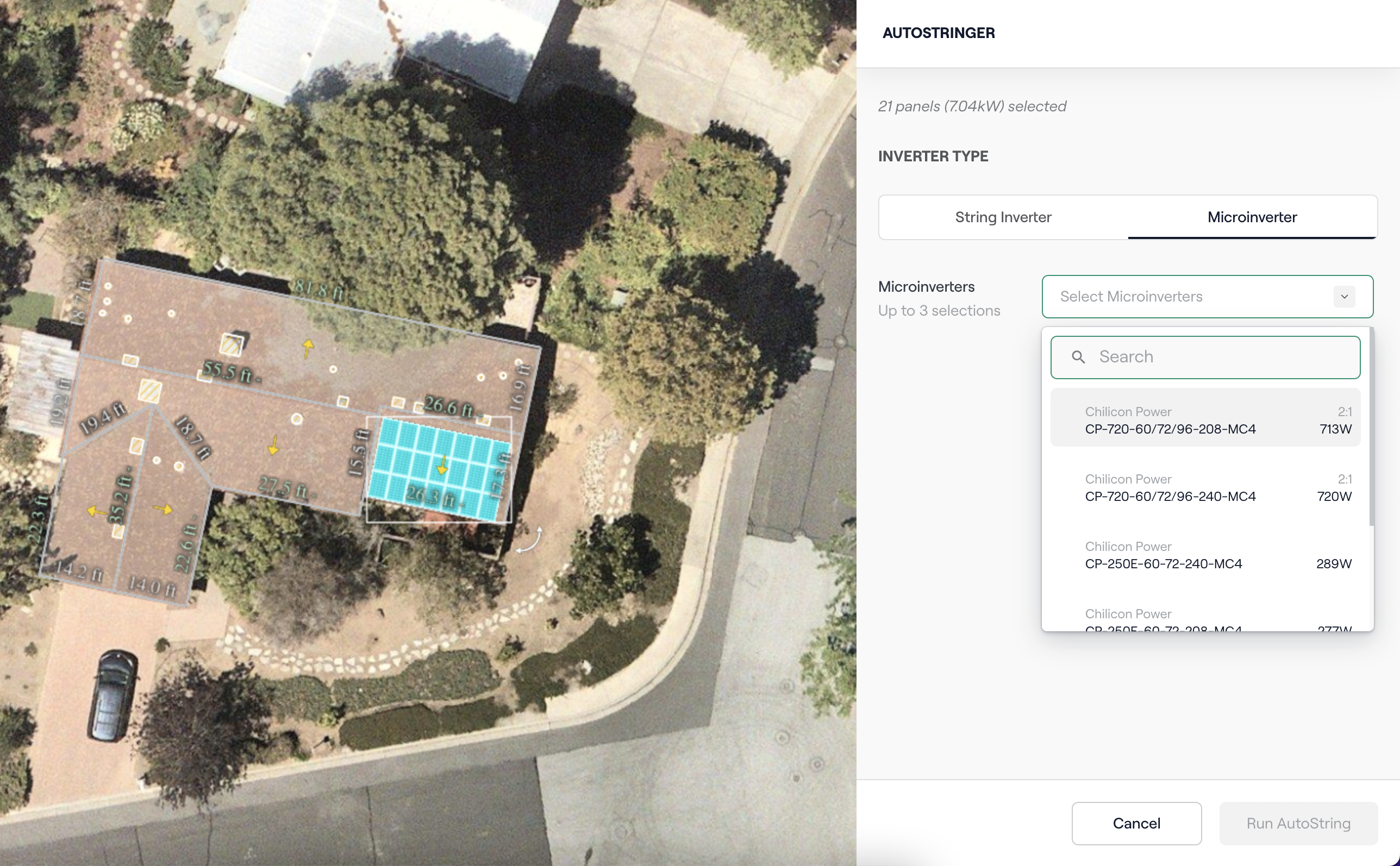Click the yellow up arrow on the north roof face
Image resolution: width=1400 pixels, height=866 pixels.
tap(308, 347)
